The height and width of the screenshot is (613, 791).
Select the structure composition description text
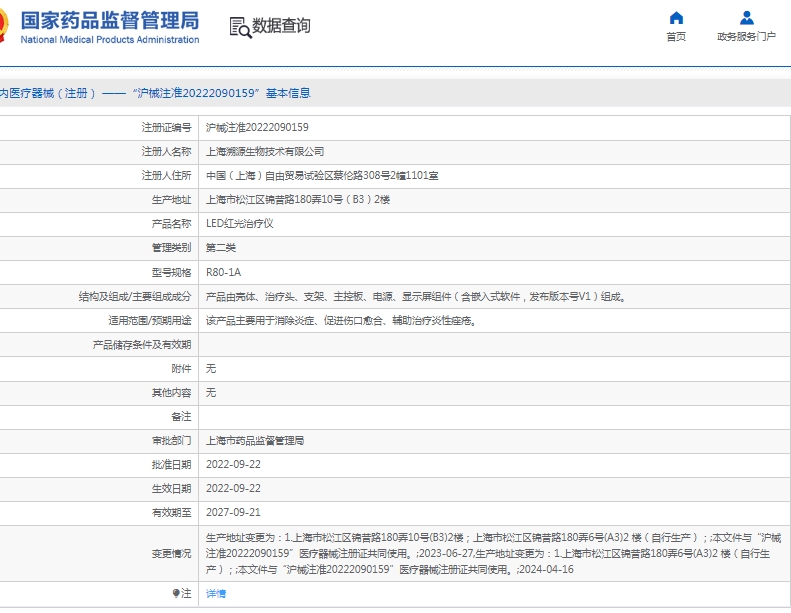tap(416, 296)
